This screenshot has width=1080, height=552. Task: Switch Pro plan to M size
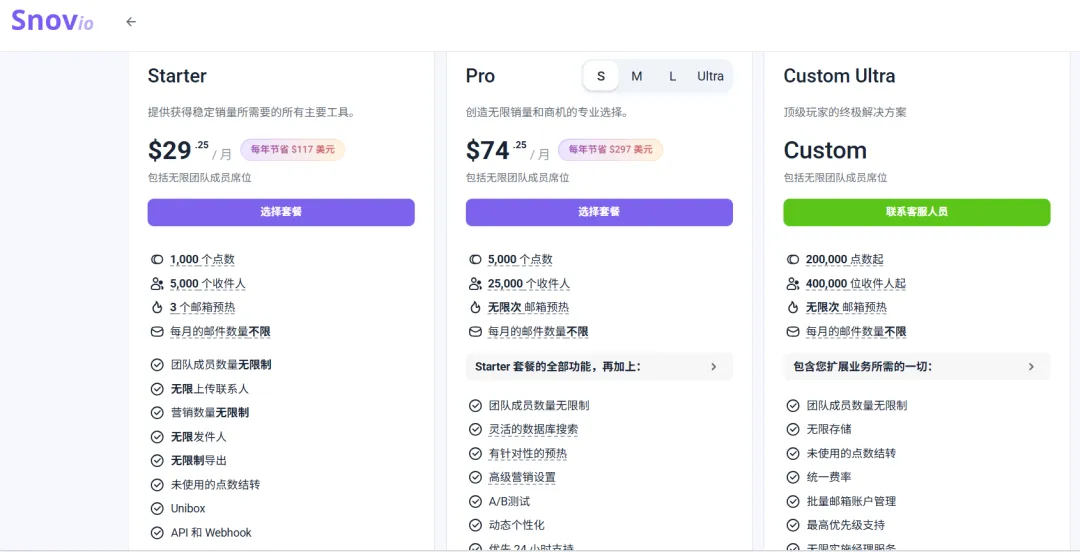(x=636, y=76)
